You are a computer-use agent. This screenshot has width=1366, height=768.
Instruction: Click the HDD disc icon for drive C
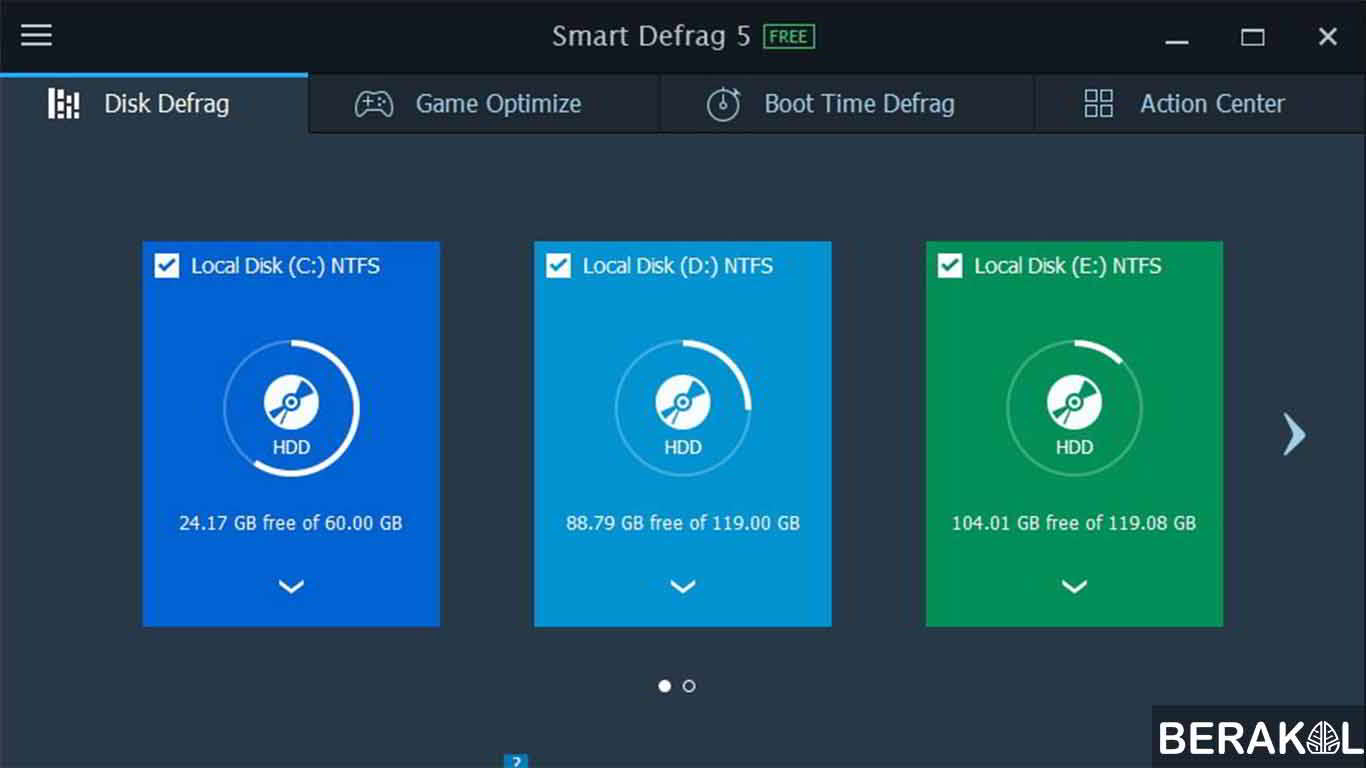point(291,404)
